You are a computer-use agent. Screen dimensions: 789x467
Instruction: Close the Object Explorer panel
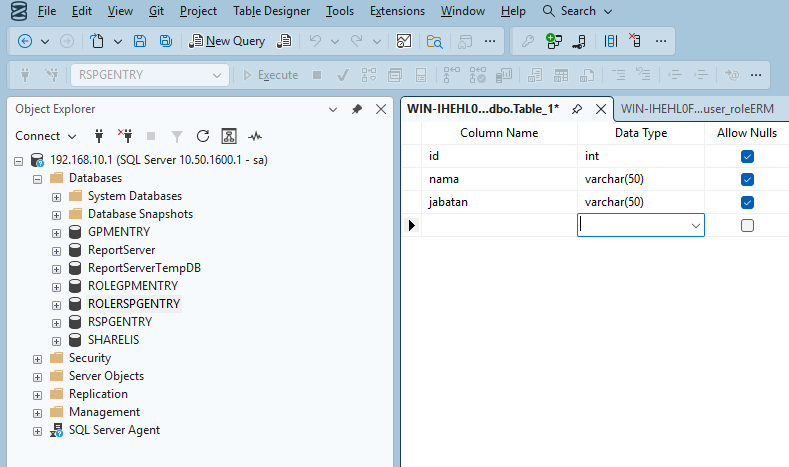381,109
